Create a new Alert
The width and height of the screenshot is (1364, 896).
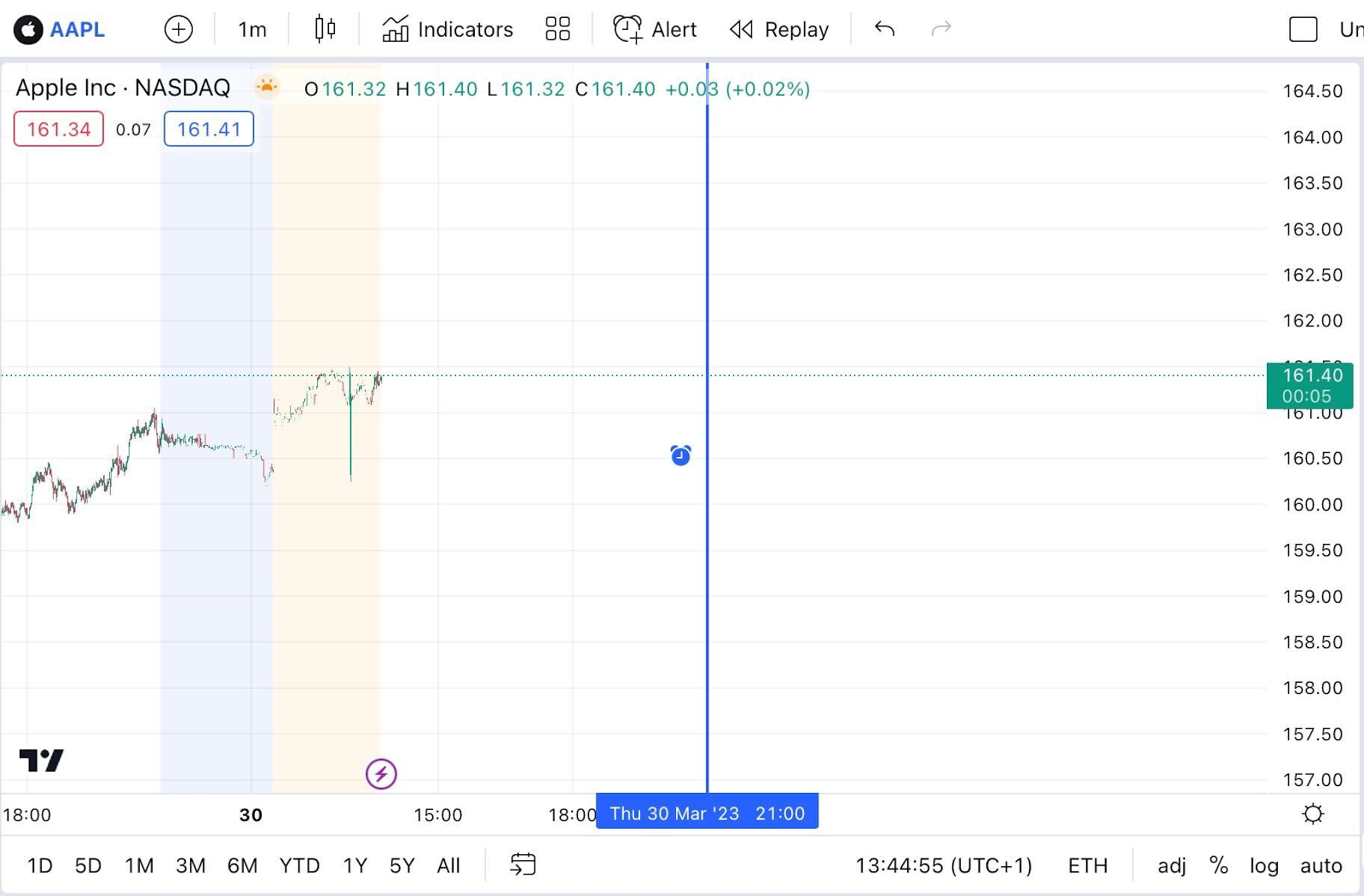coord(655,30)
